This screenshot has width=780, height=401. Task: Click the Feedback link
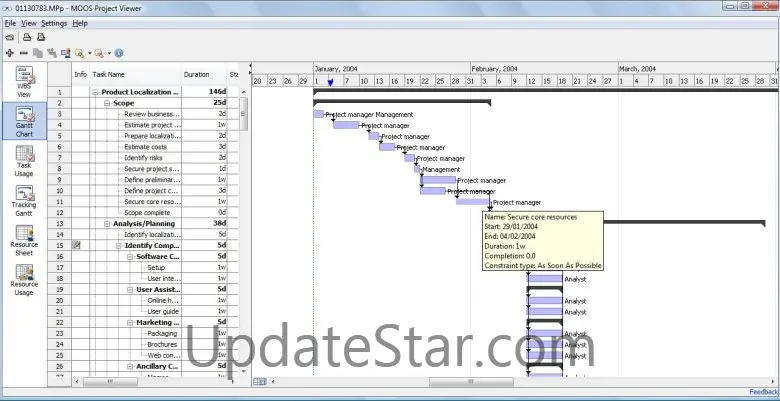click(763, 392)
